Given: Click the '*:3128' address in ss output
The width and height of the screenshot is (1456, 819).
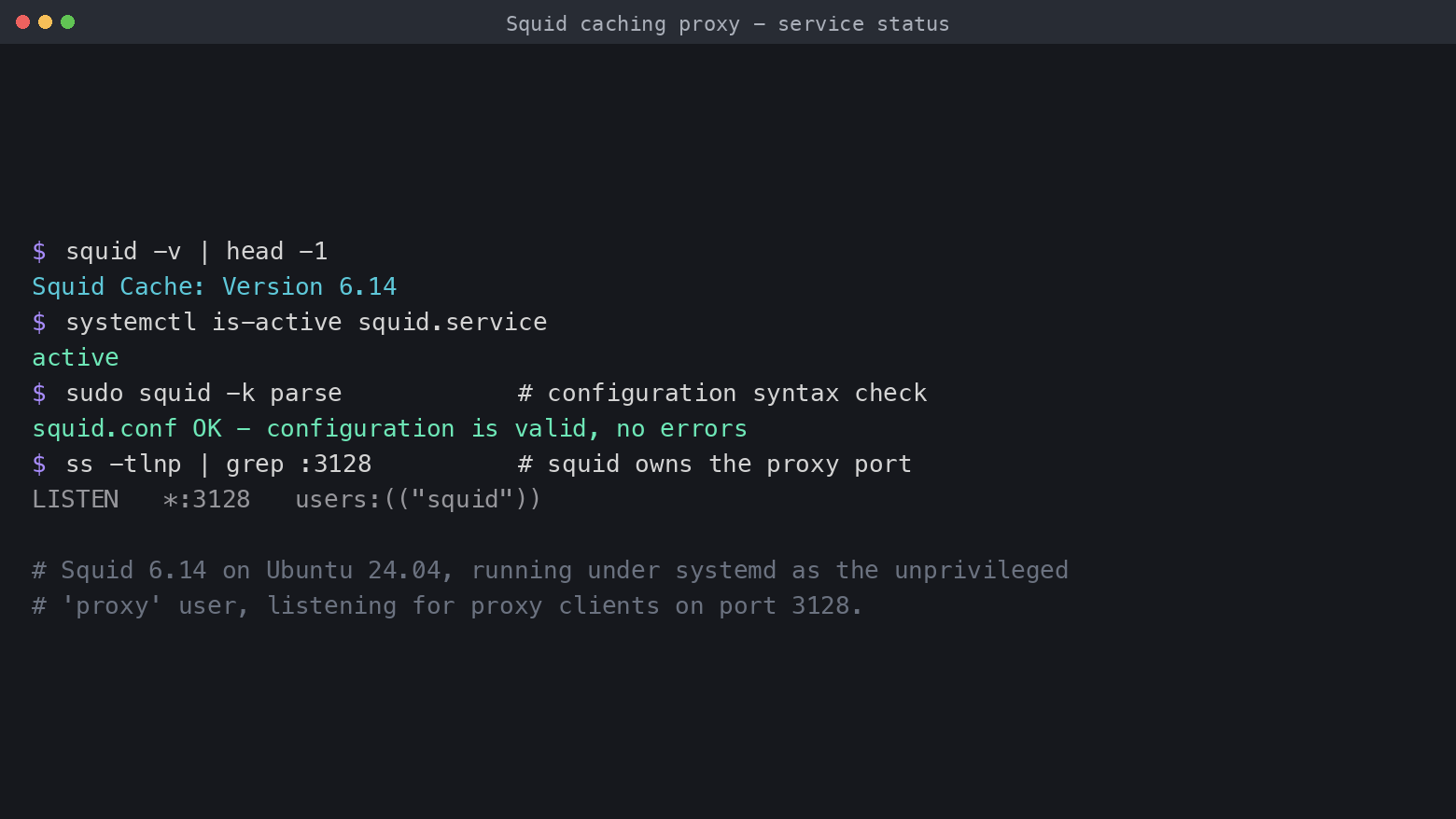Looking at the screenshot, I should pyautogui.click(x=206, y=500).
